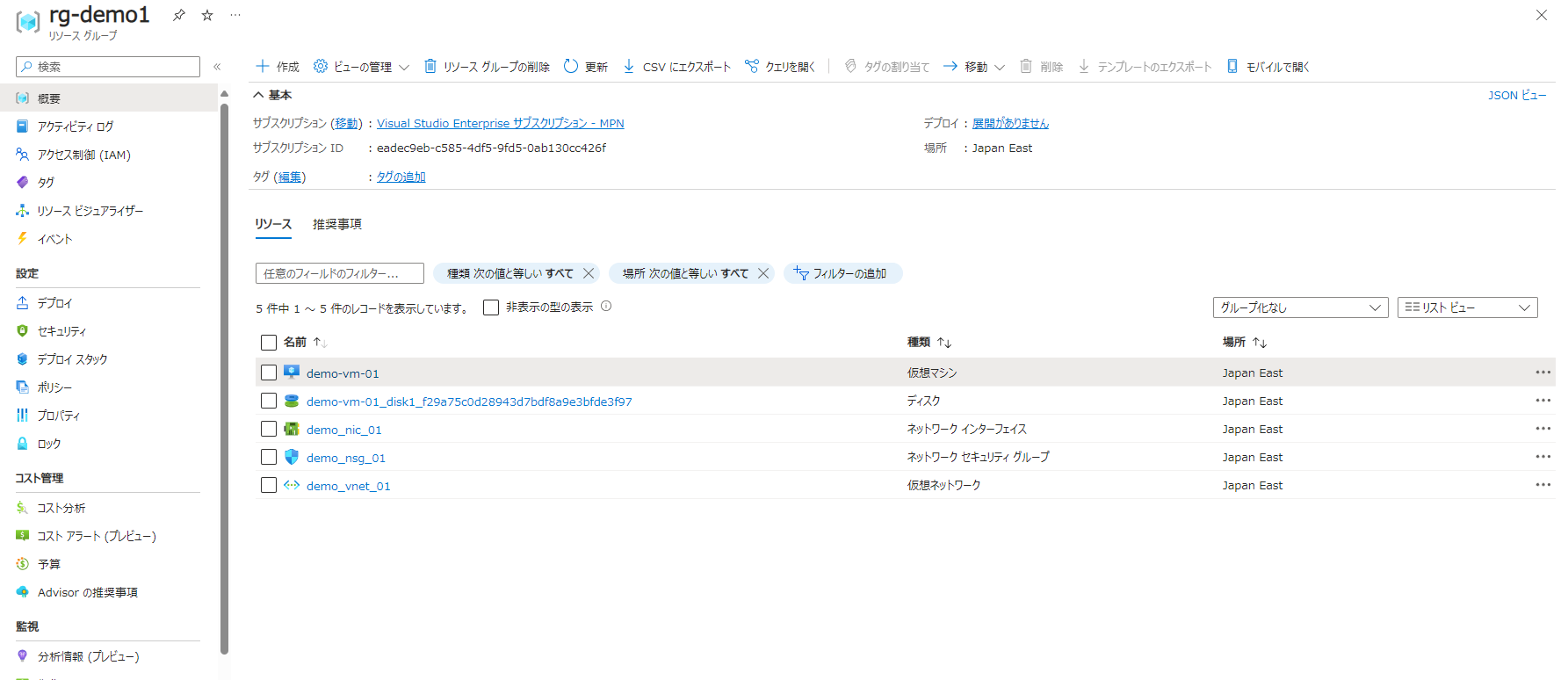Click フィルターの追加 button
This screenshot has height=680, width=1568.
coord(842,273)
